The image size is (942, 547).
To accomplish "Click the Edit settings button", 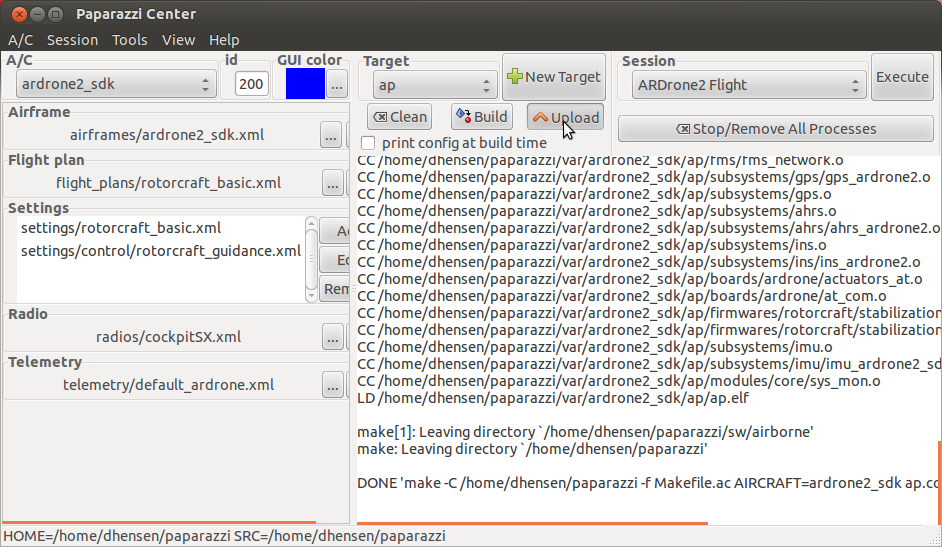I will 335,260.
